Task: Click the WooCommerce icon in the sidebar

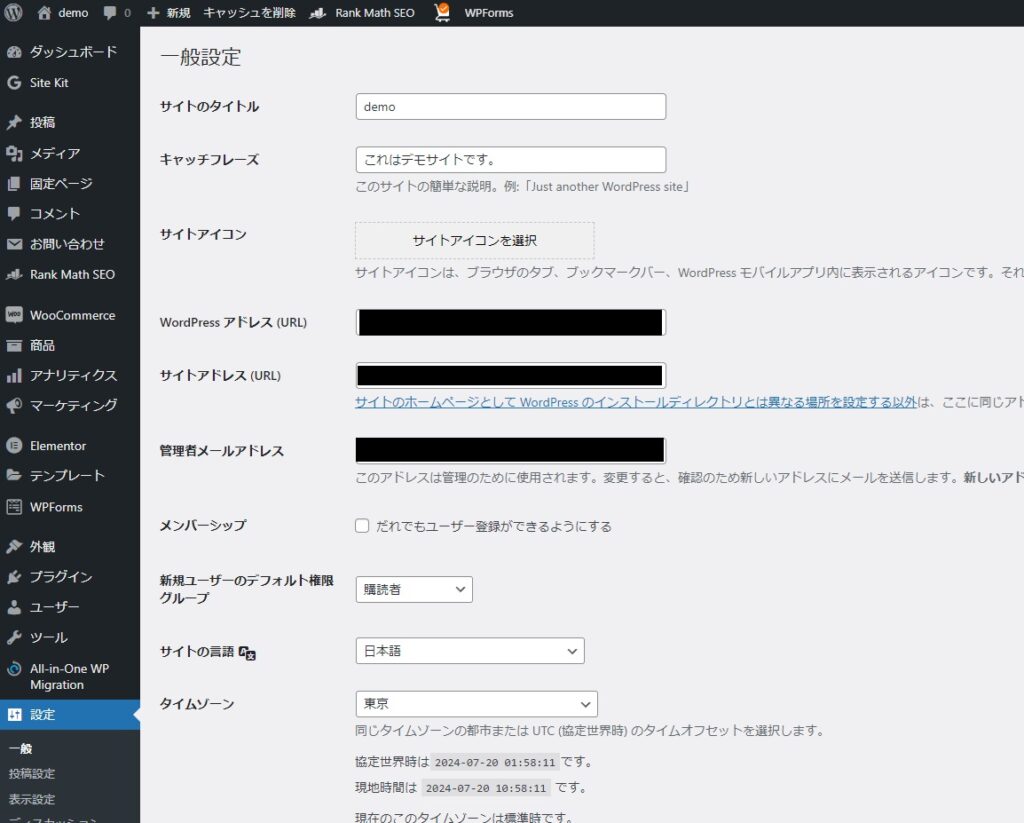Action: click(x=14, y=315)
